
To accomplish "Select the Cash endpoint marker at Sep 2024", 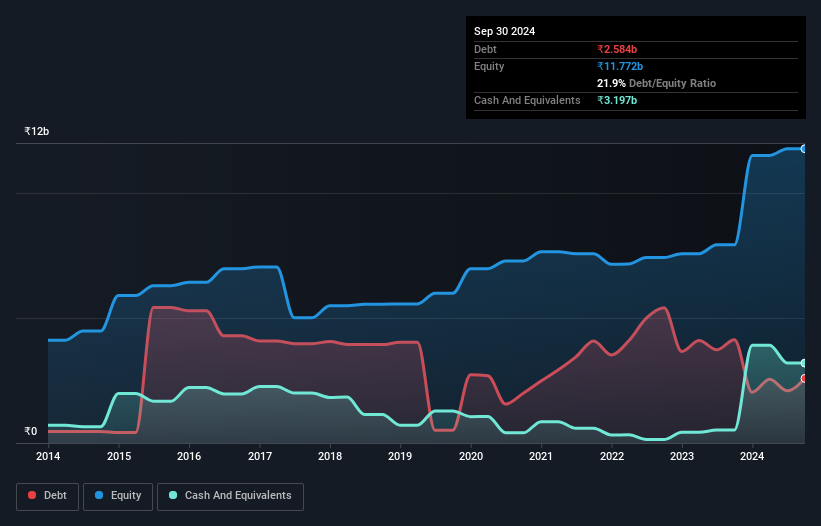I will 804,363.
